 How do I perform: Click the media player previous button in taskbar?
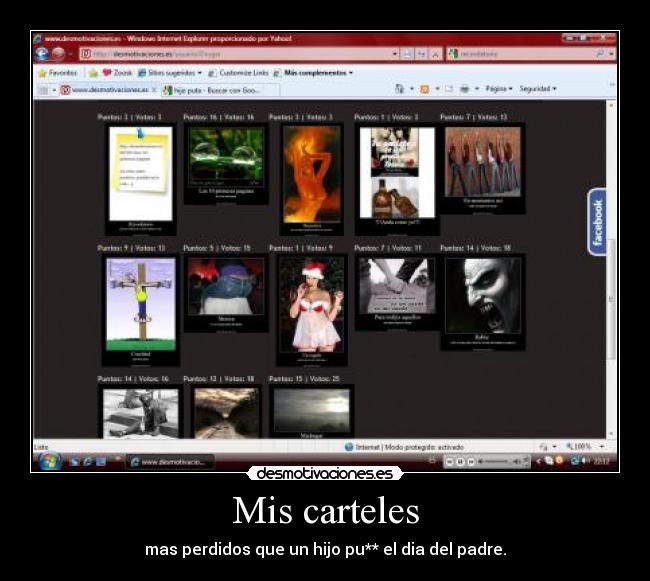[450, 461]
